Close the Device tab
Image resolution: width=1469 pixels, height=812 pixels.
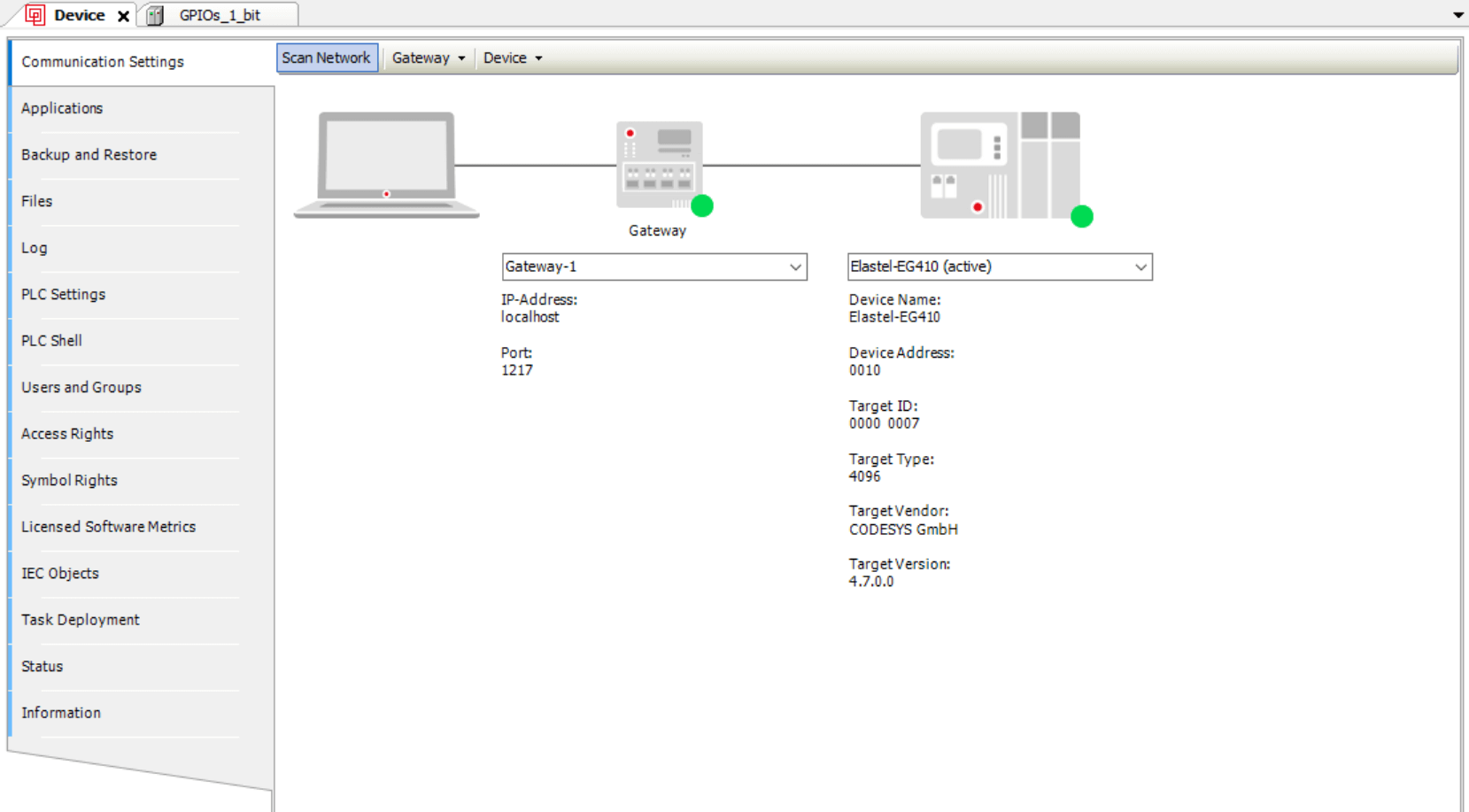pos(124,16)
